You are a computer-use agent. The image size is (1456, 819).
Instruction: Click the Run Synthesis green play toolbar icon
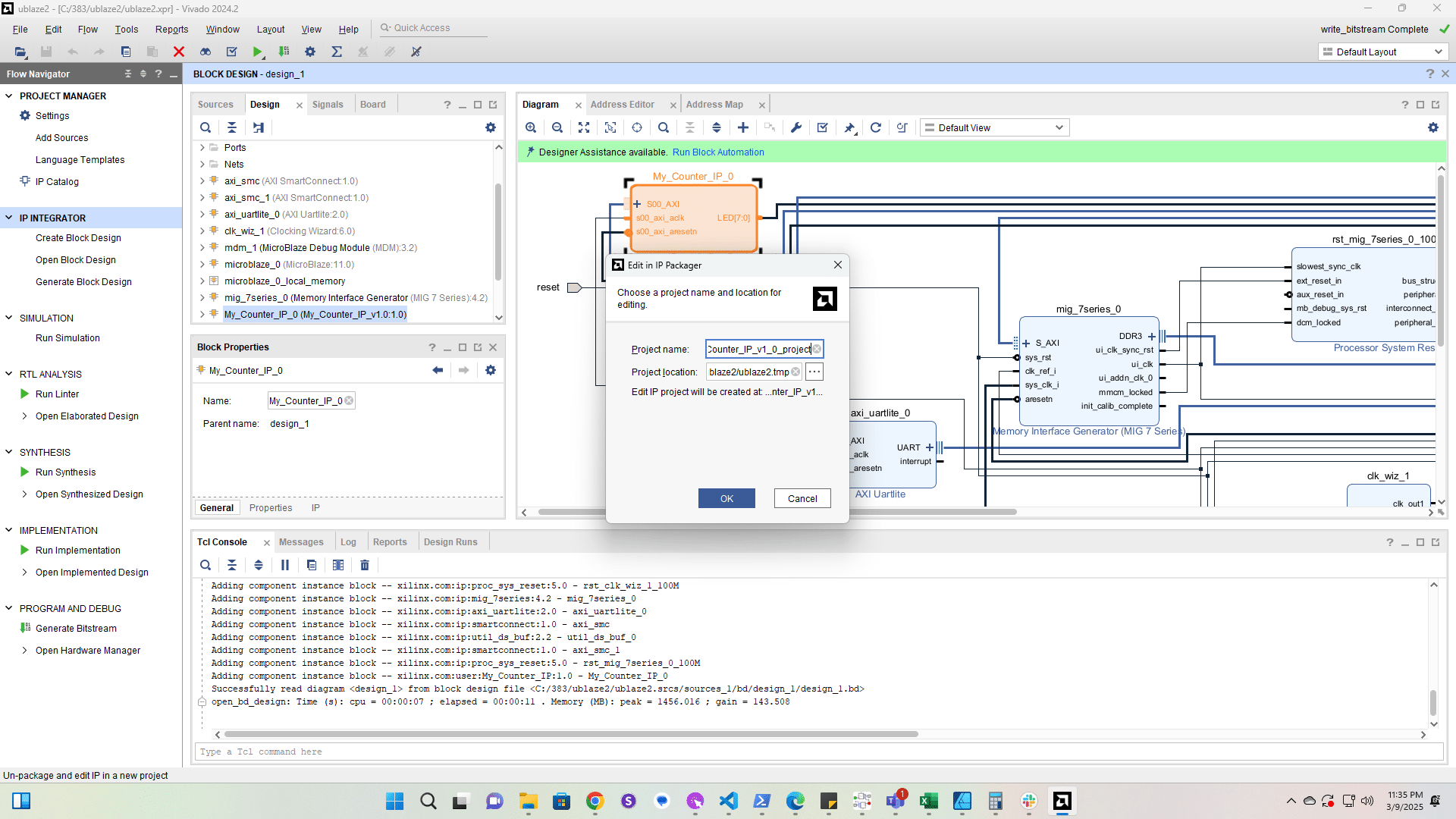click(258, 52)
